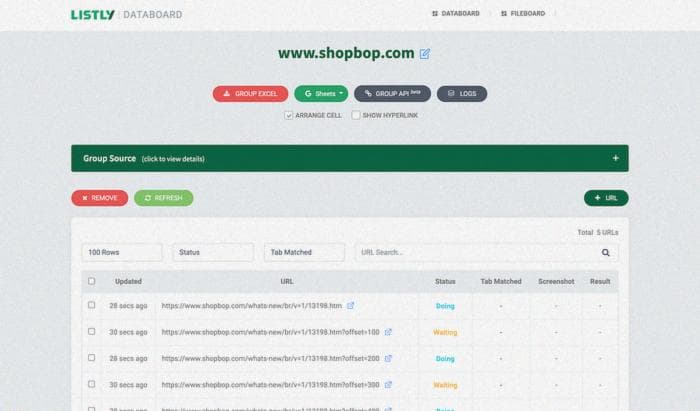Viewport: 700px width, 411px height.
Task: Click the URL column header
Action: tap(287, 282)
